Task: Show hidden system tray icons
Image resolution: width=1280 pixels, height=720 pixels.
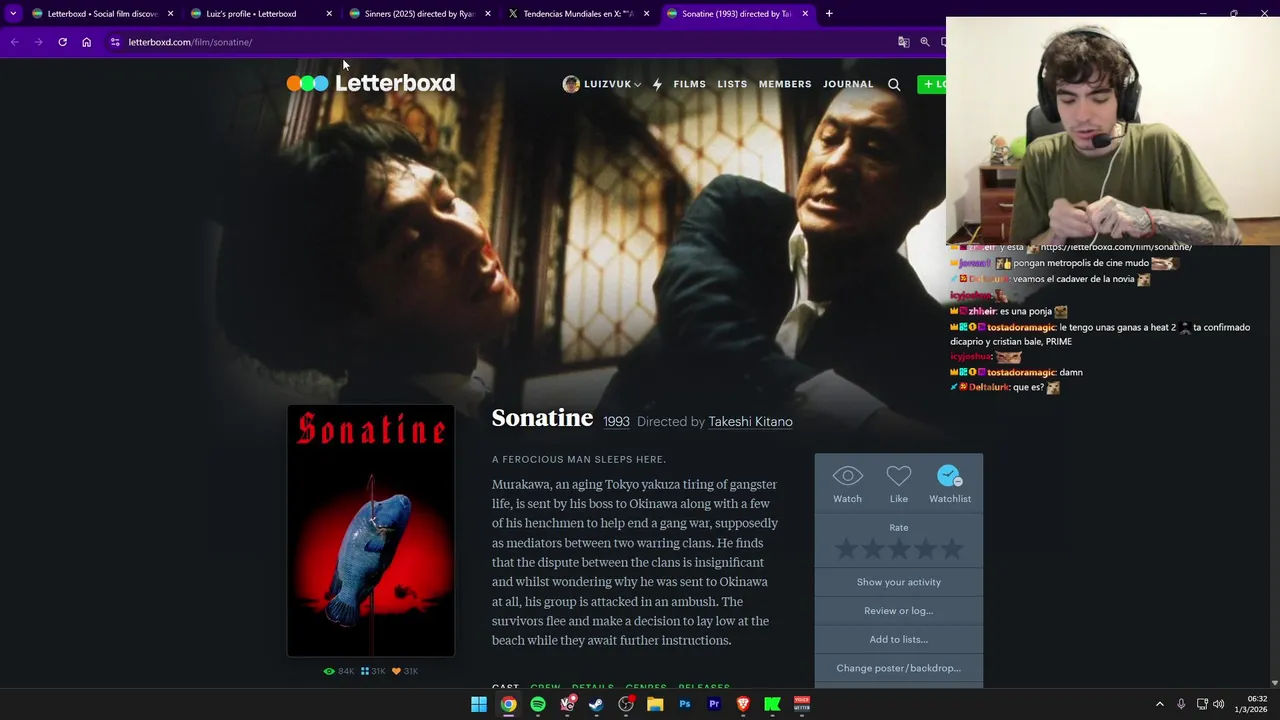Action: click(1159, 704)
